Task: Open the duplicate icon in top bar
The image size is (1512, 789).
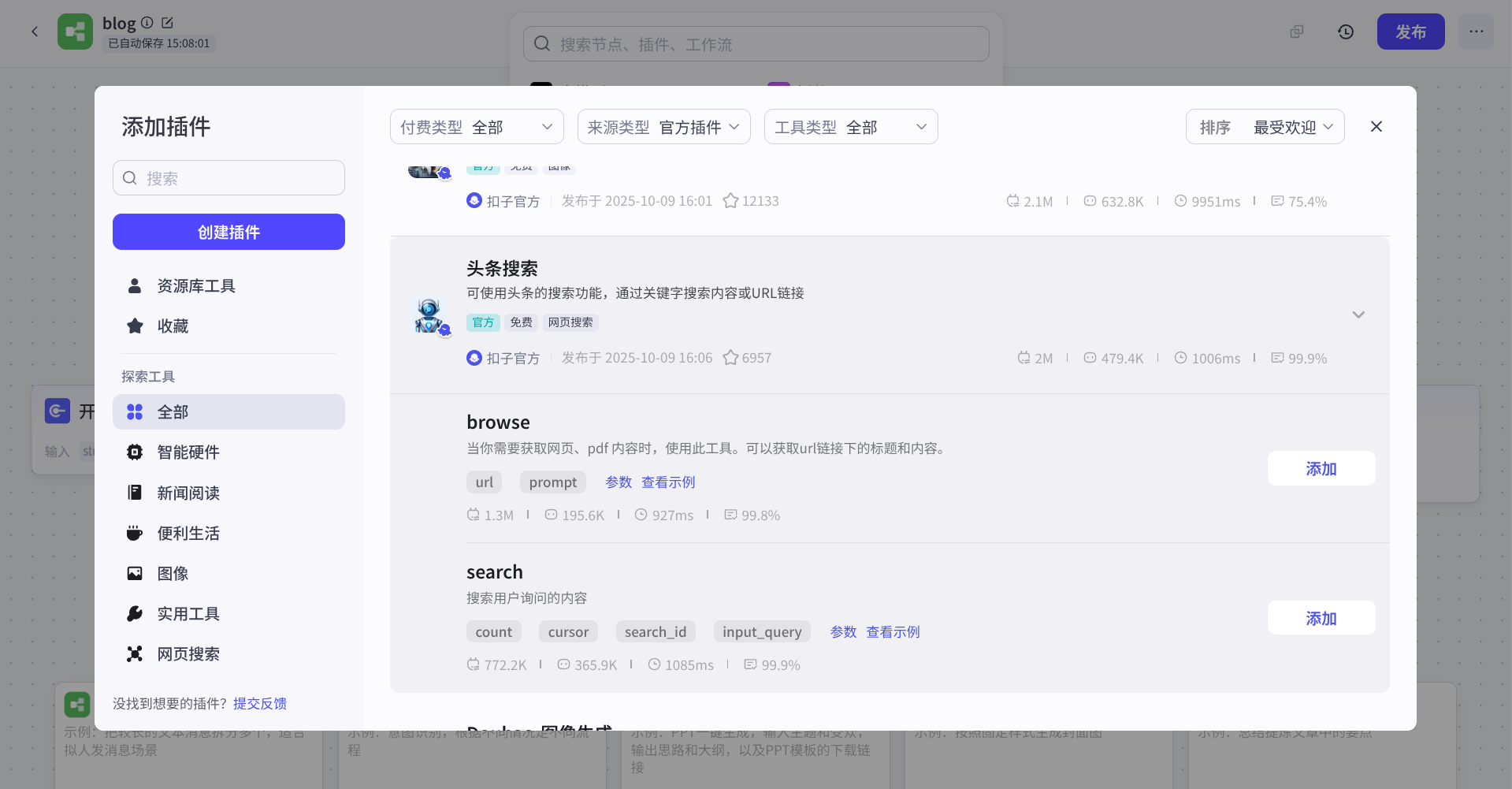Action: (x=1297, y=32)
